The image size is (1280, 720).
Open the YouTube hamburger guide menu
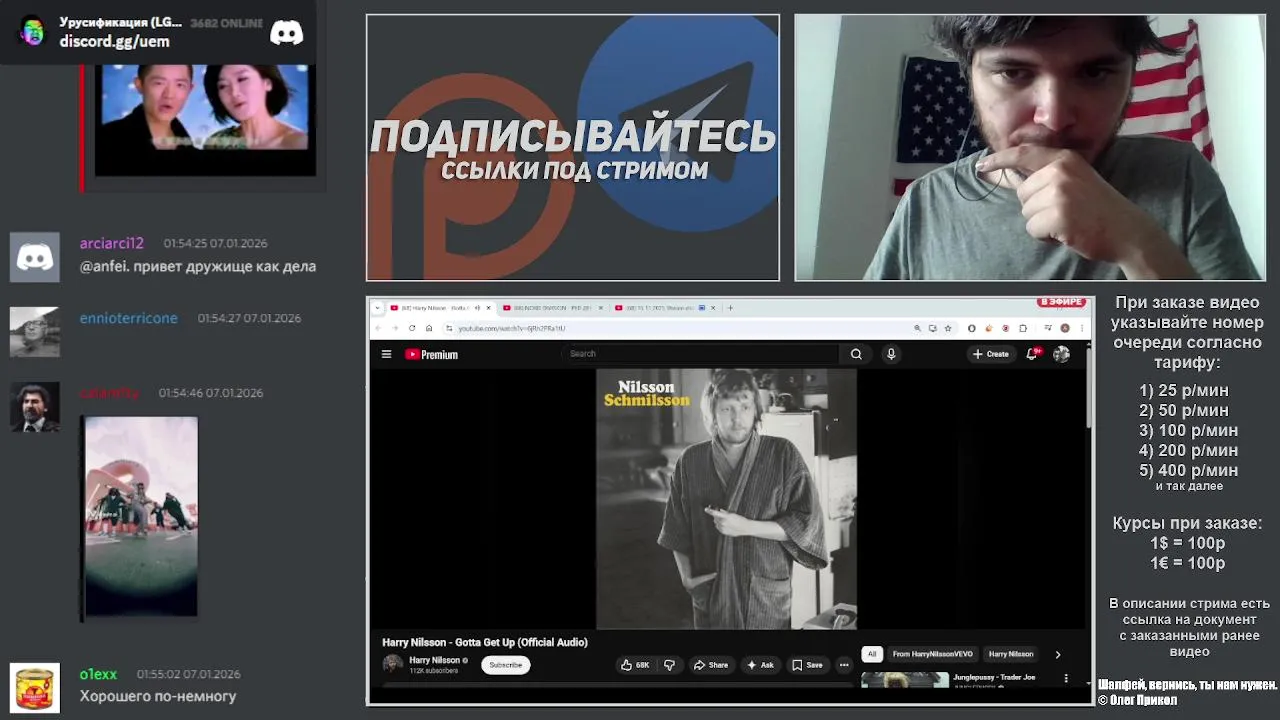(386, 354)
